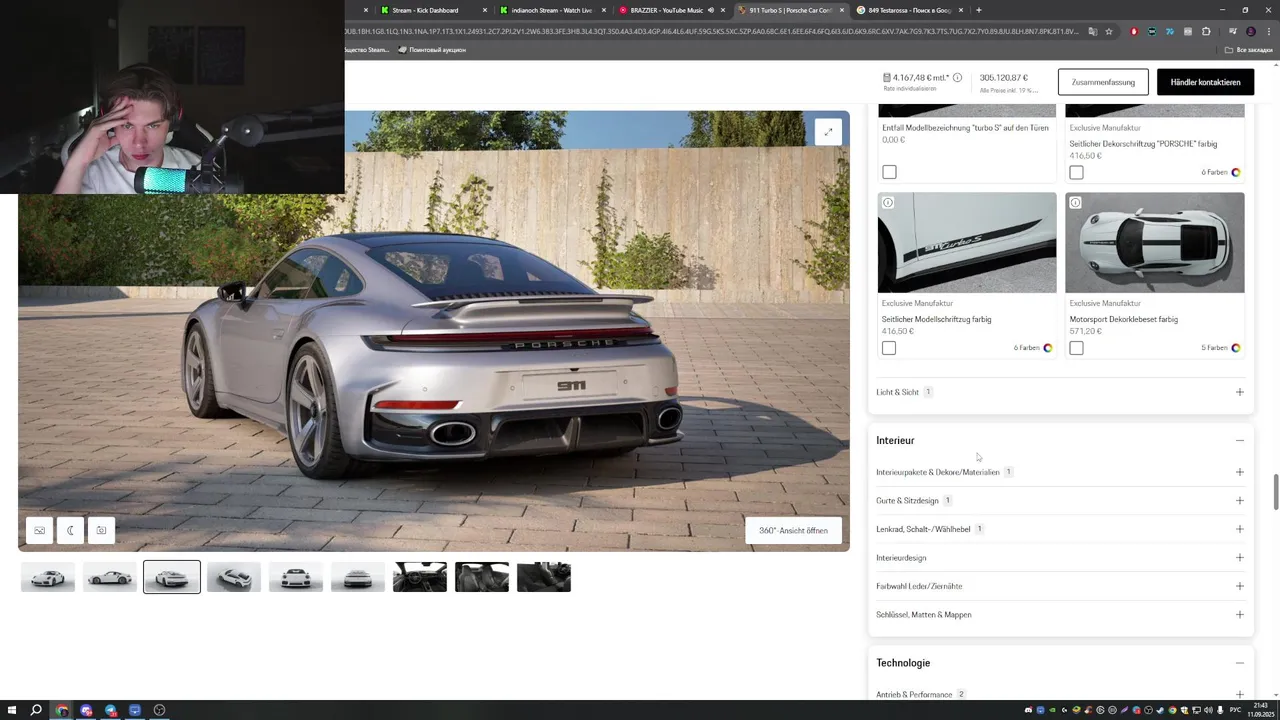
Task: Switch to indianoch Stream Watch Live tab
Action: (552, 10)
